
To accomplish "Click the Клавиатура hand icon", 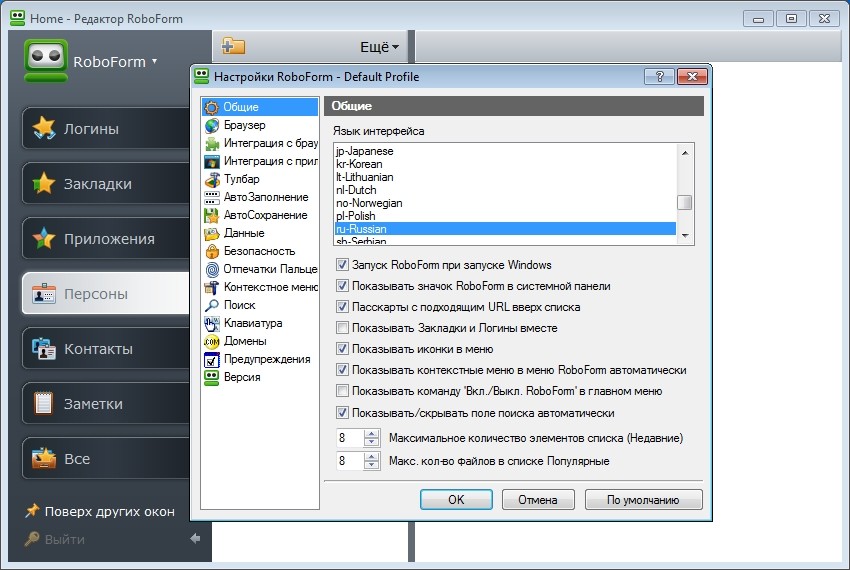I will pyautogui.click(x=211, y=324).
